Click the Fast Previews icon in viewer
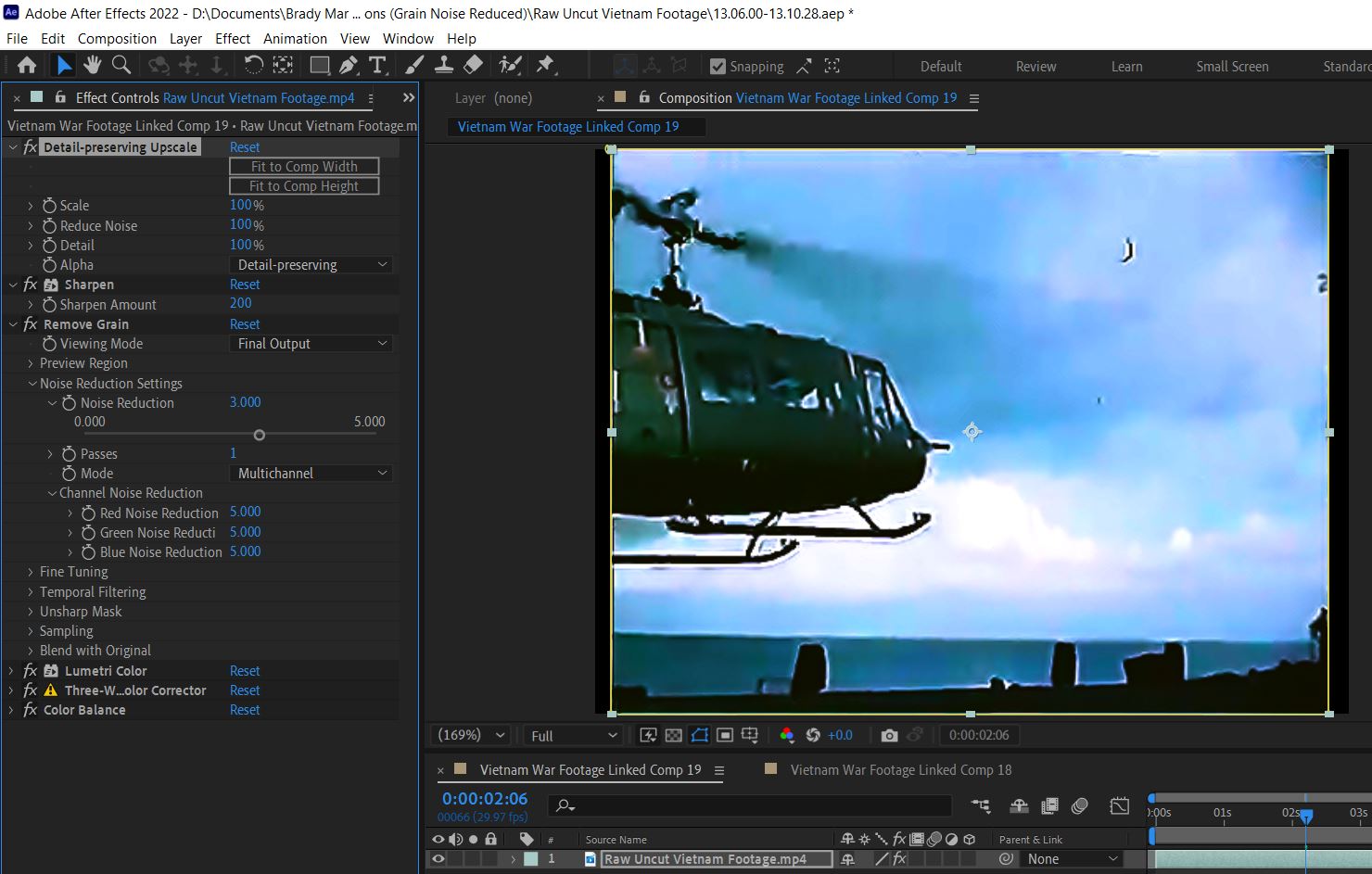1372x874 pixels. pos(648,735)
